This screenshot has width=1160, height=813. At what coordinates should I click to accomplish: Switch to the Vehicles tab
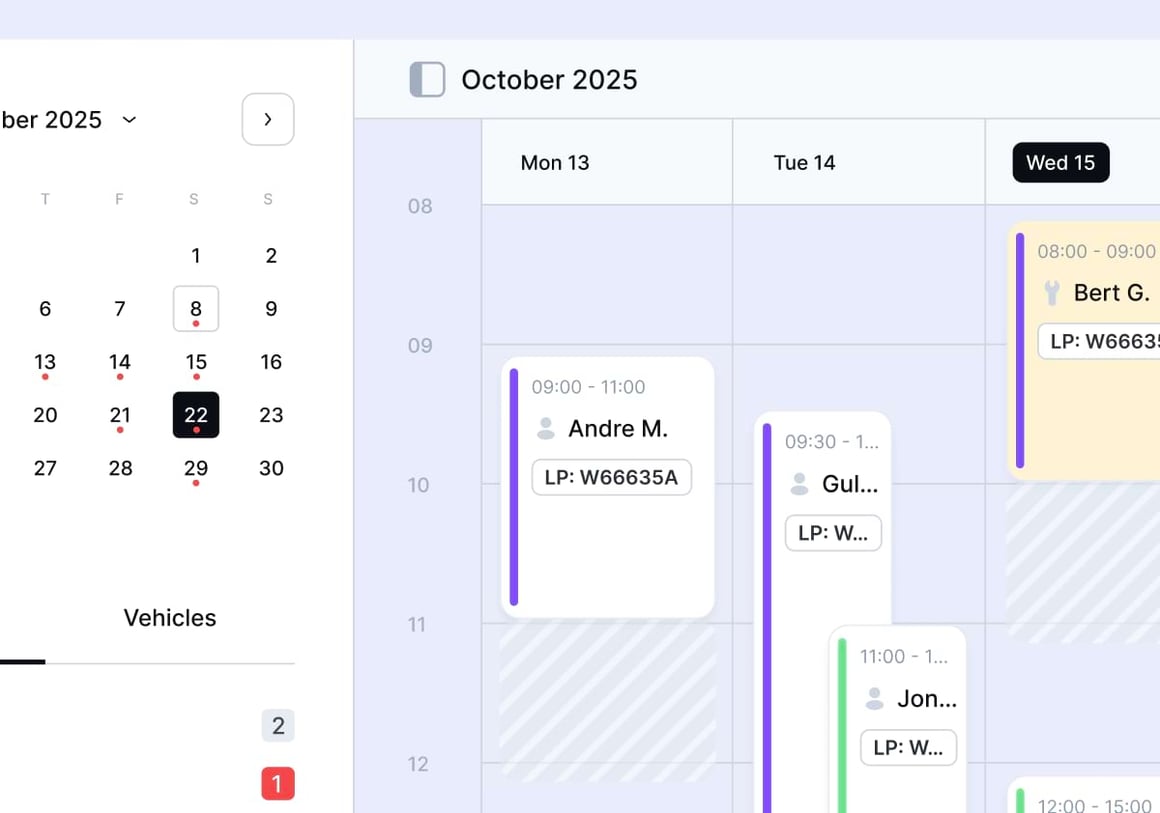pos(170,618)
